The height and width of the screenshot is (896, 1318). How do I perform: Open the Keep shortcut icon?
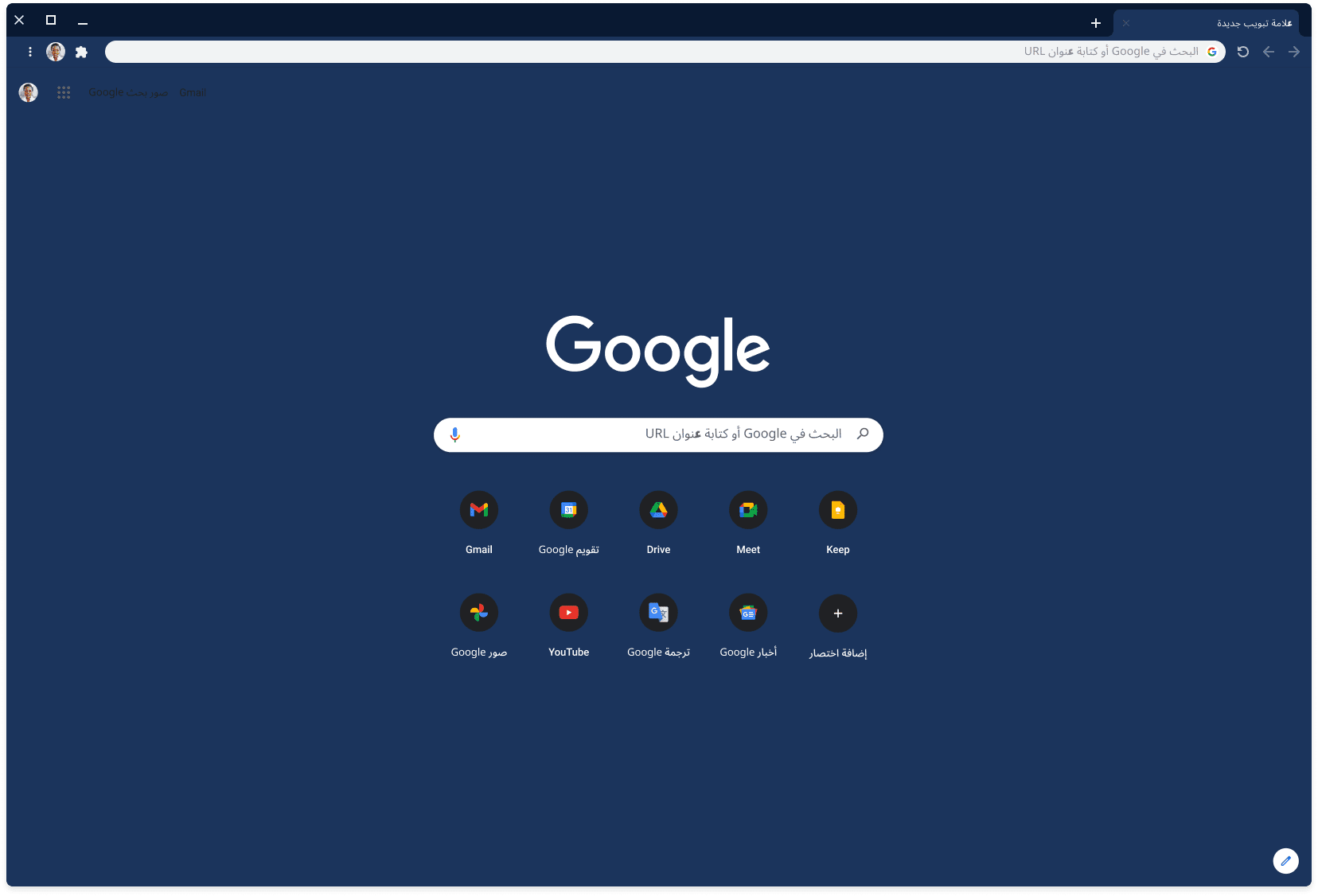pos(837,510)
